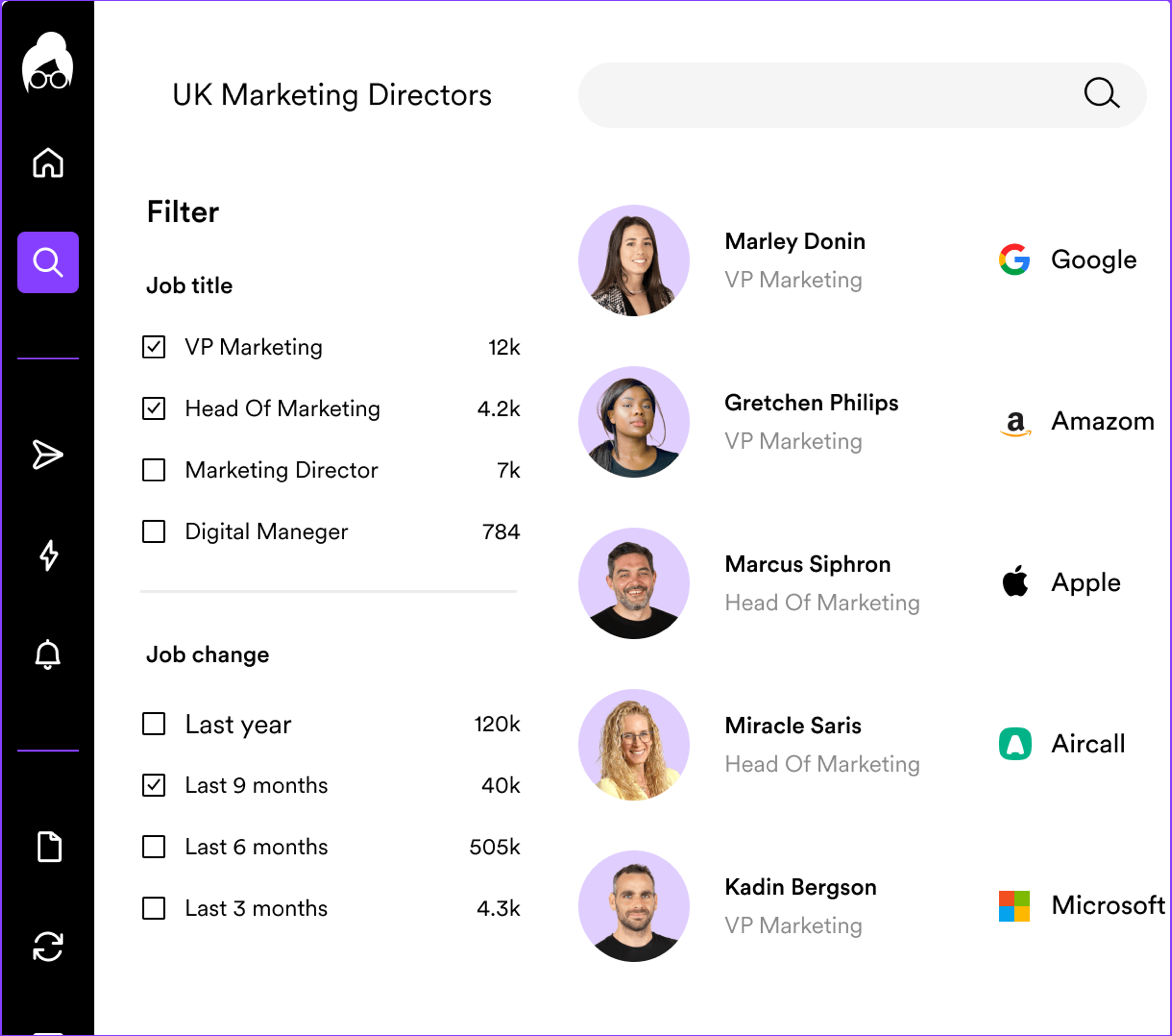Open Miracle Saris' profile photo

[x=634, y=744]
